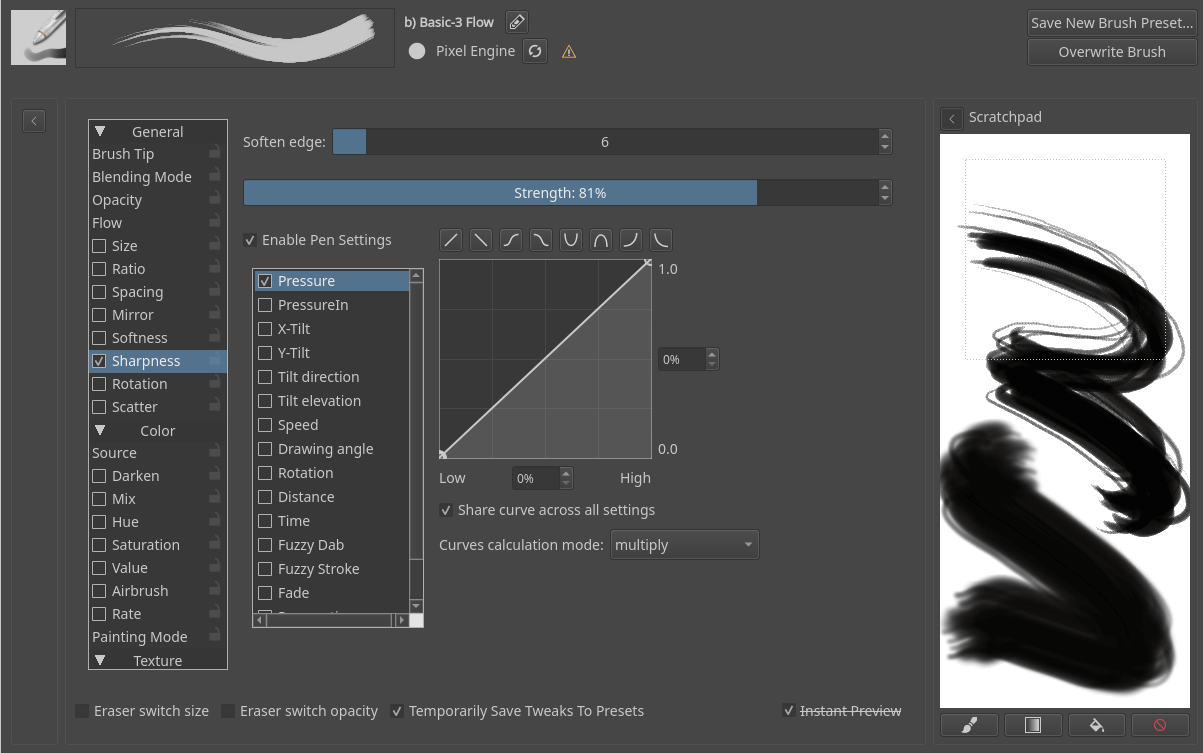The width and height of the screenshot is (1203, 753).
Task: Click the warning icon in the header
Action: click(x=568, y=50)
